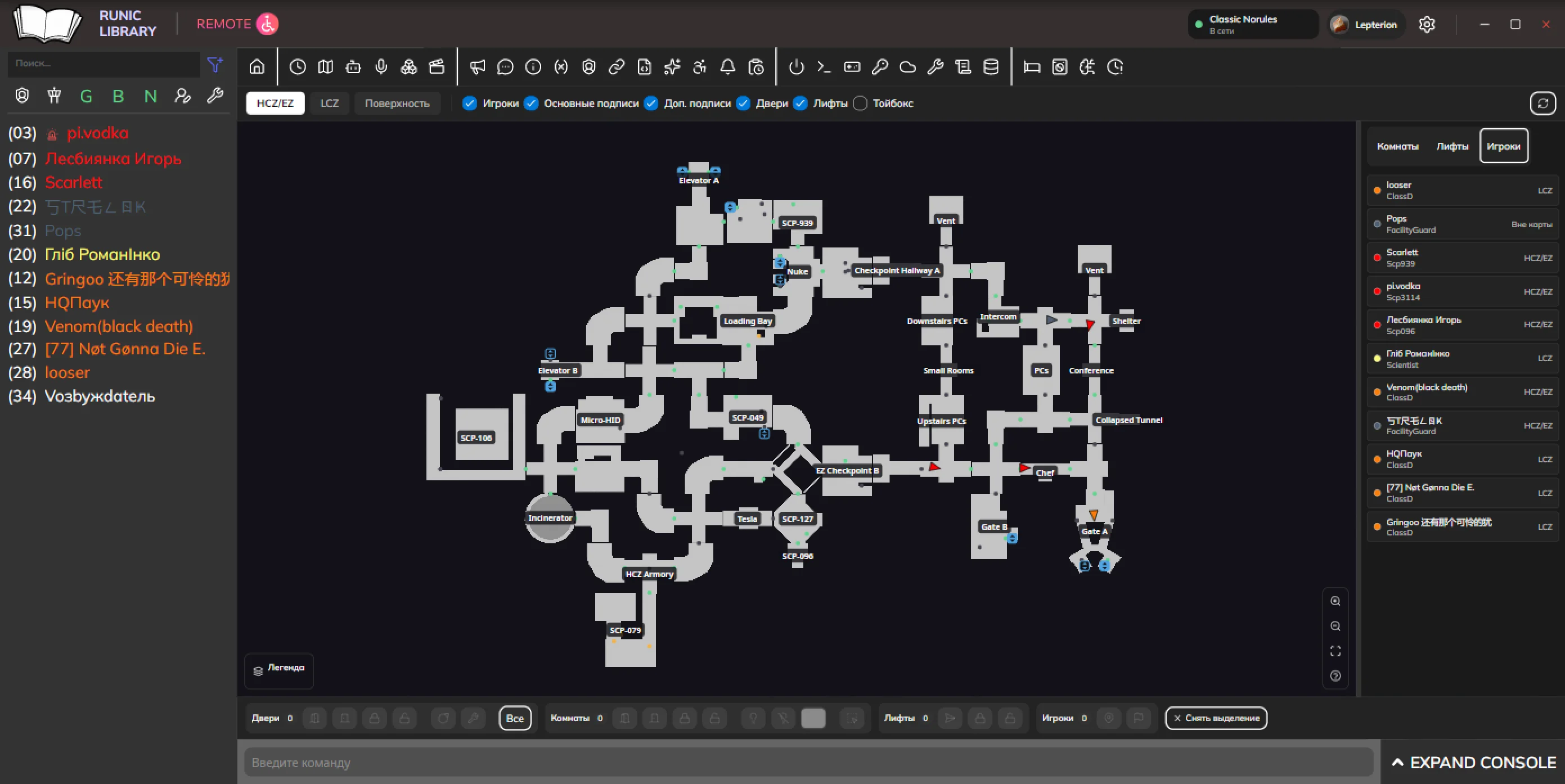This screenshot has height=784, width=1565.
Task: Open the Комнаты tab in right panel
Action: [x=1397, y=146]
